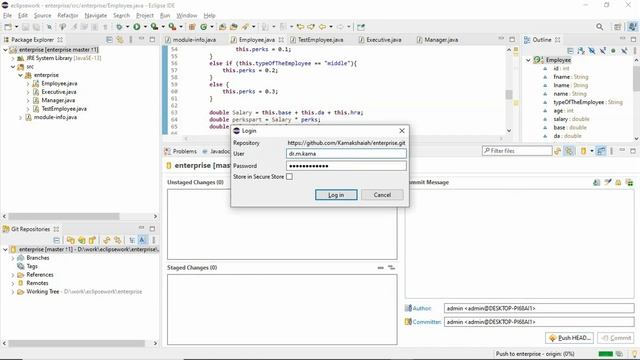This screenshot has width=640, height=360.
Task: Add existing local Git repository icon
Action: [x=71, y=240]
